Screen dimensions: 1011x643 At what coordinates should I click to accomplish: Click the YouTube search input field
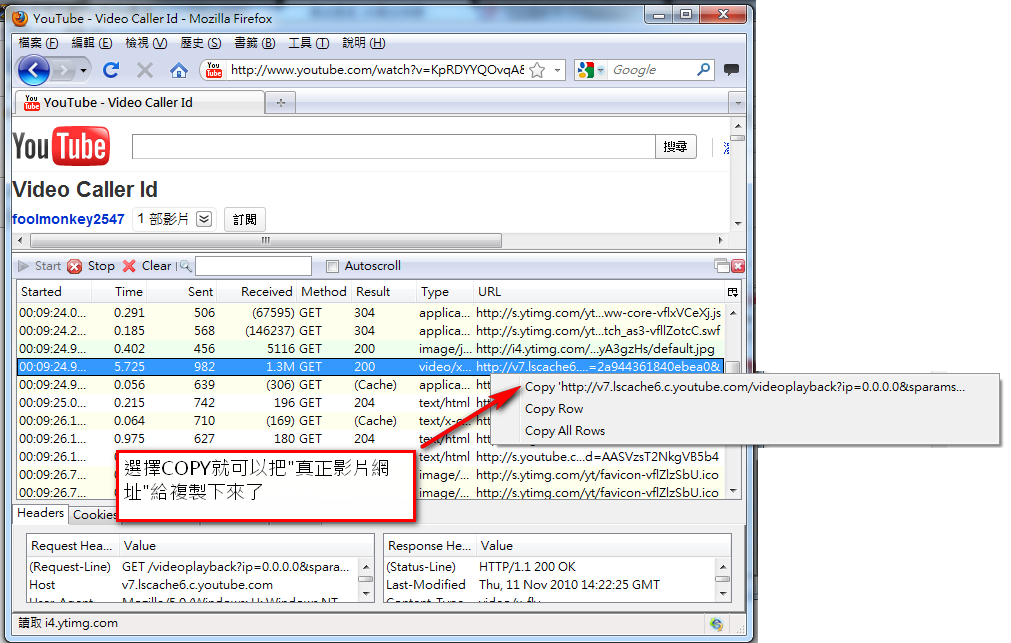click(393, 146)
